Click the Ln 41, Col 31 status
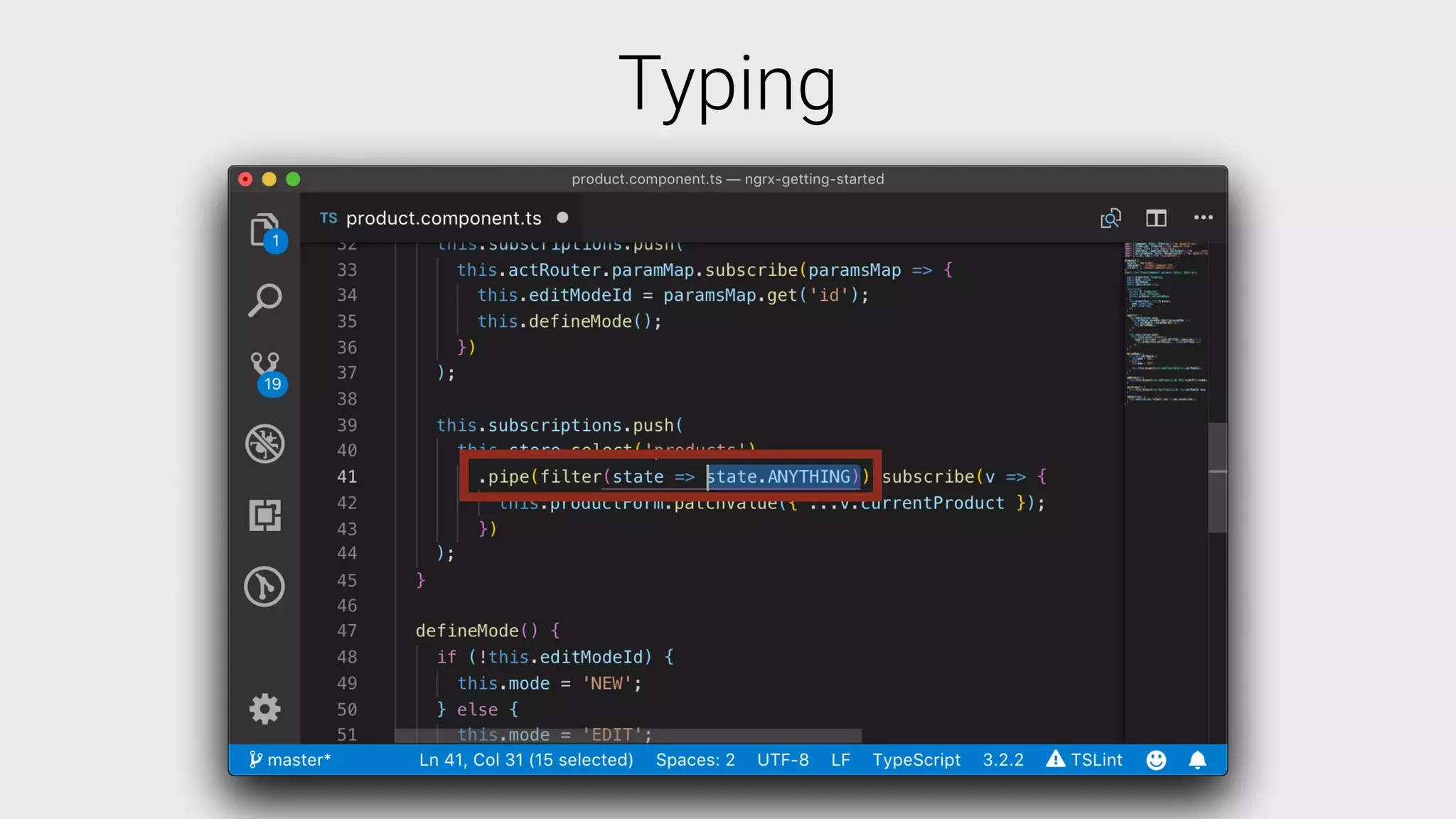 tap(525, 760)
